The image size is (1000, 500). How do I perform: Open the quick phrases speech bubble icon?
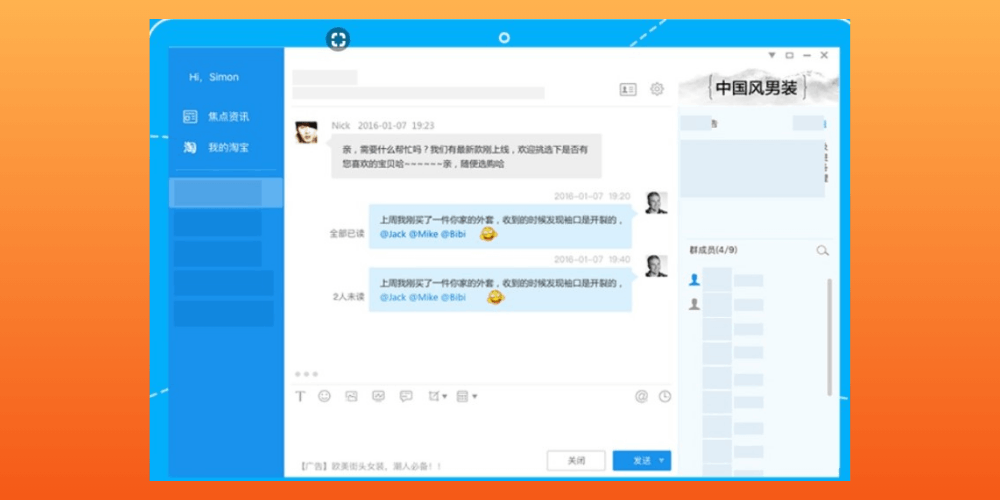406,396
